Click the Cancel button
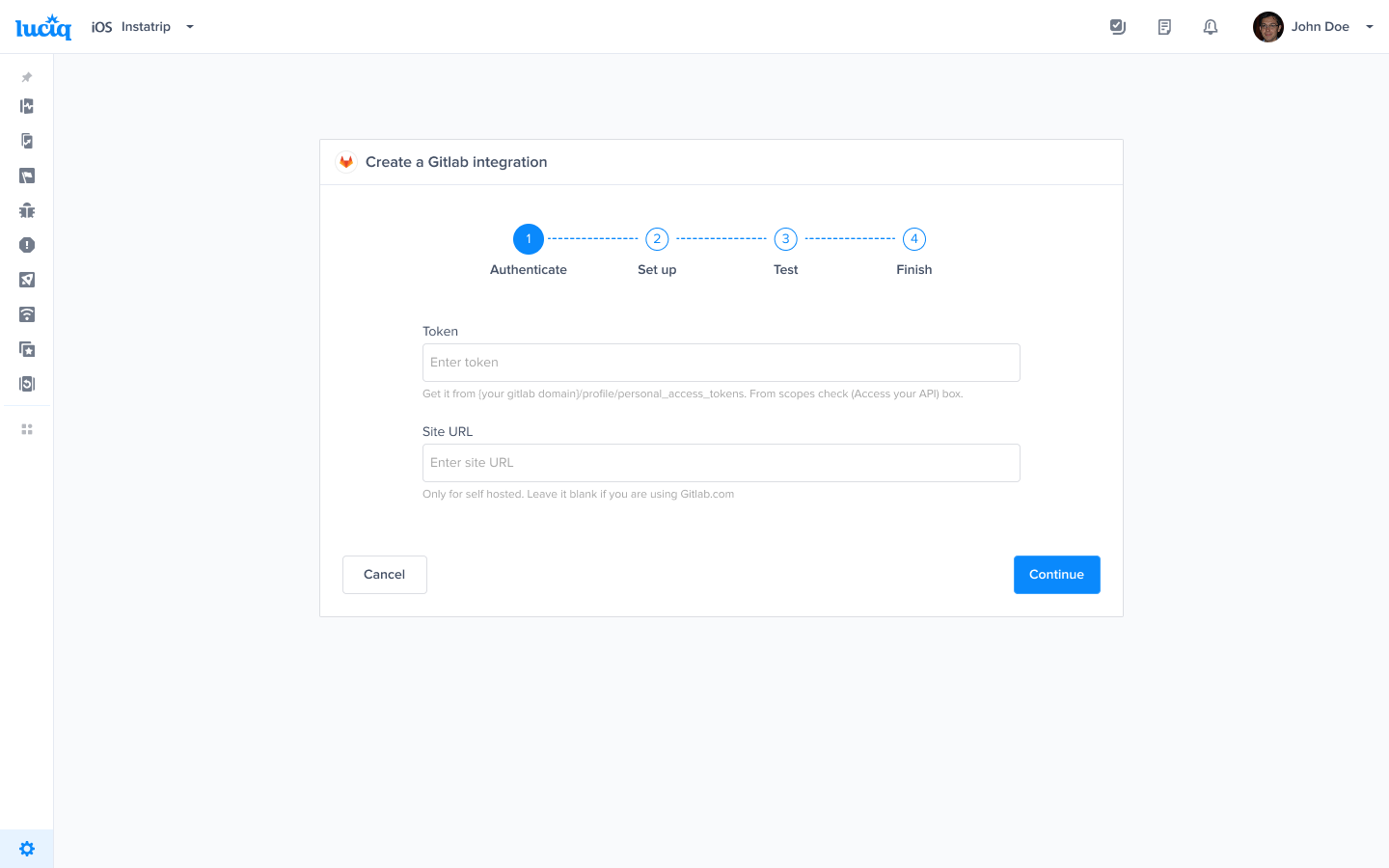This screenshot has width=1389, height=868. (x=385, y=575)
